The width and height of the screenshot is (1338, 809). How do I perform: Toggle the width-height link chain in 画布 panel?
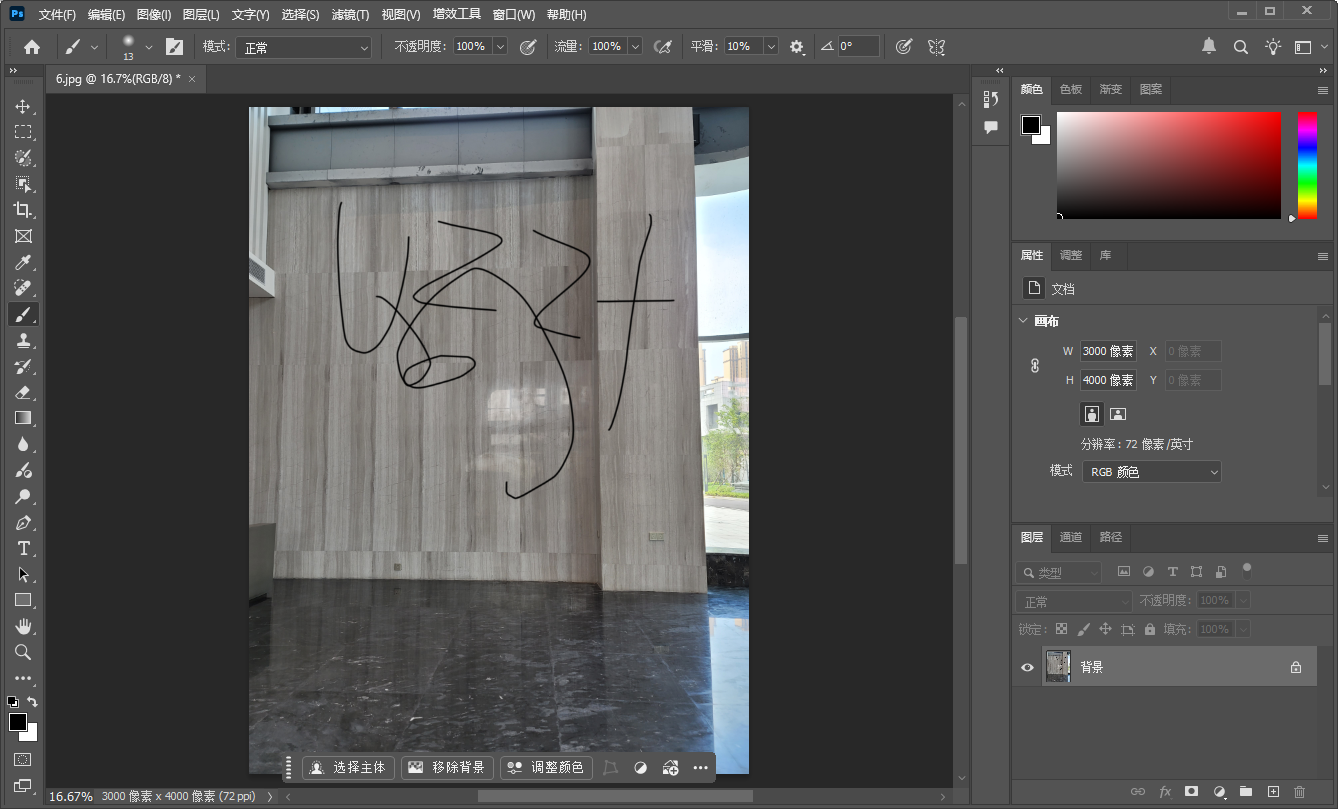pyautogui.click(x=1034, y=365)
